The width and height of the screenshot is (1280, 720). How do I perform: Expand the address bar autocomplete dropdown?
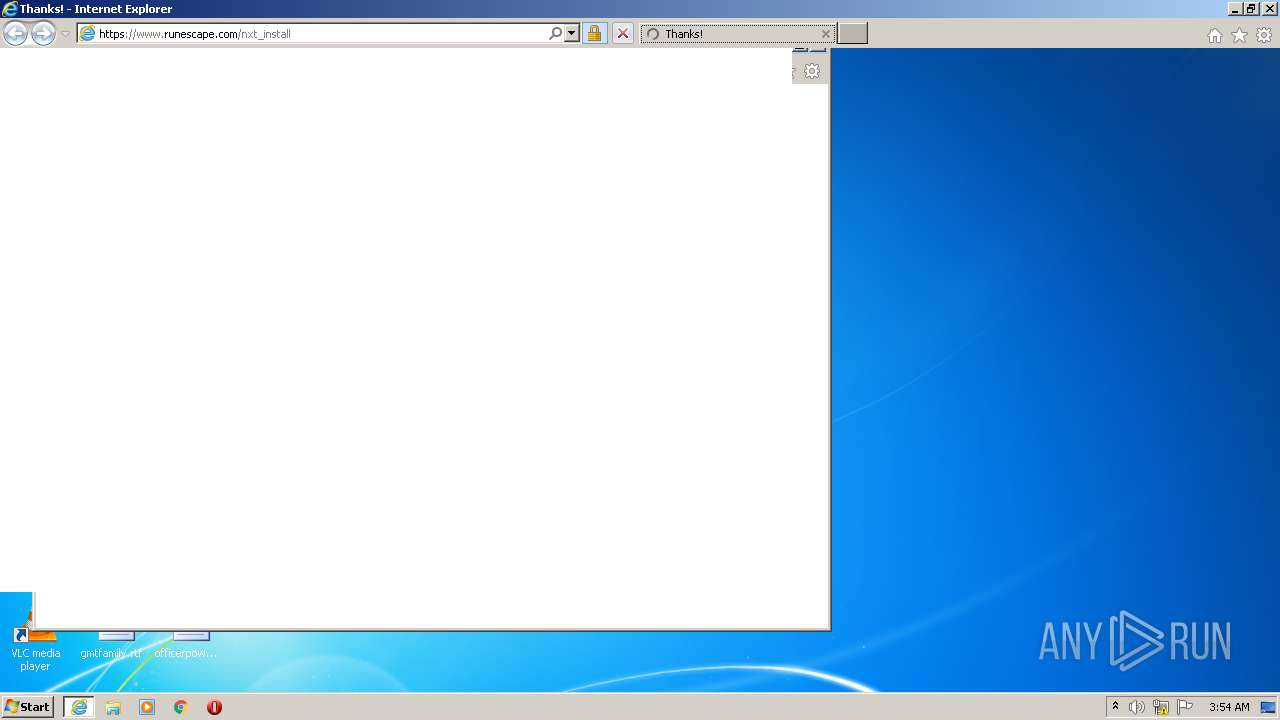point(572,34)
